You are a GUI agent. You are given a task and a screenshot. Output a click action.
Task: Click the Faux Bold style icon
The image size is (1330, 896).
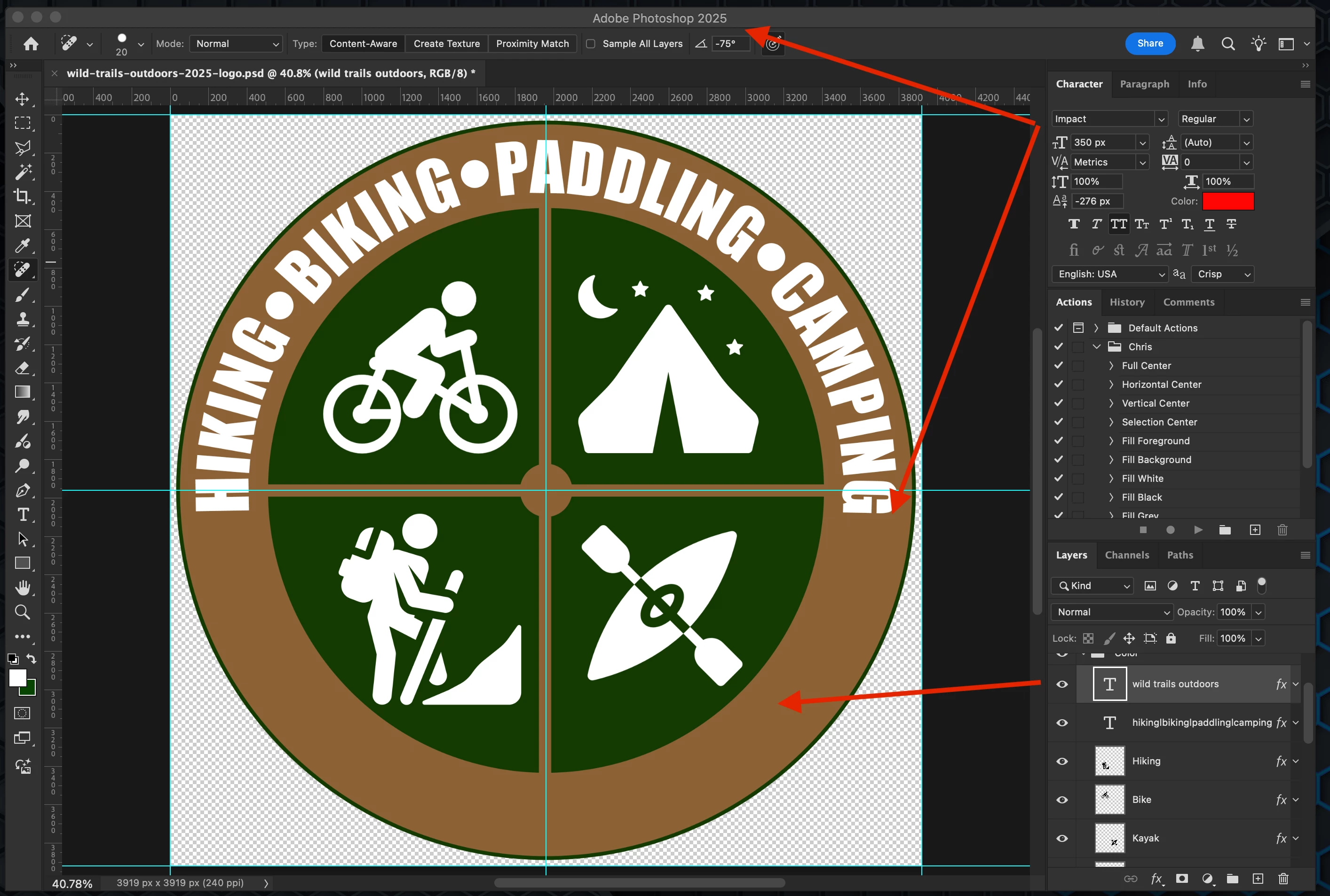point(1074,224)
